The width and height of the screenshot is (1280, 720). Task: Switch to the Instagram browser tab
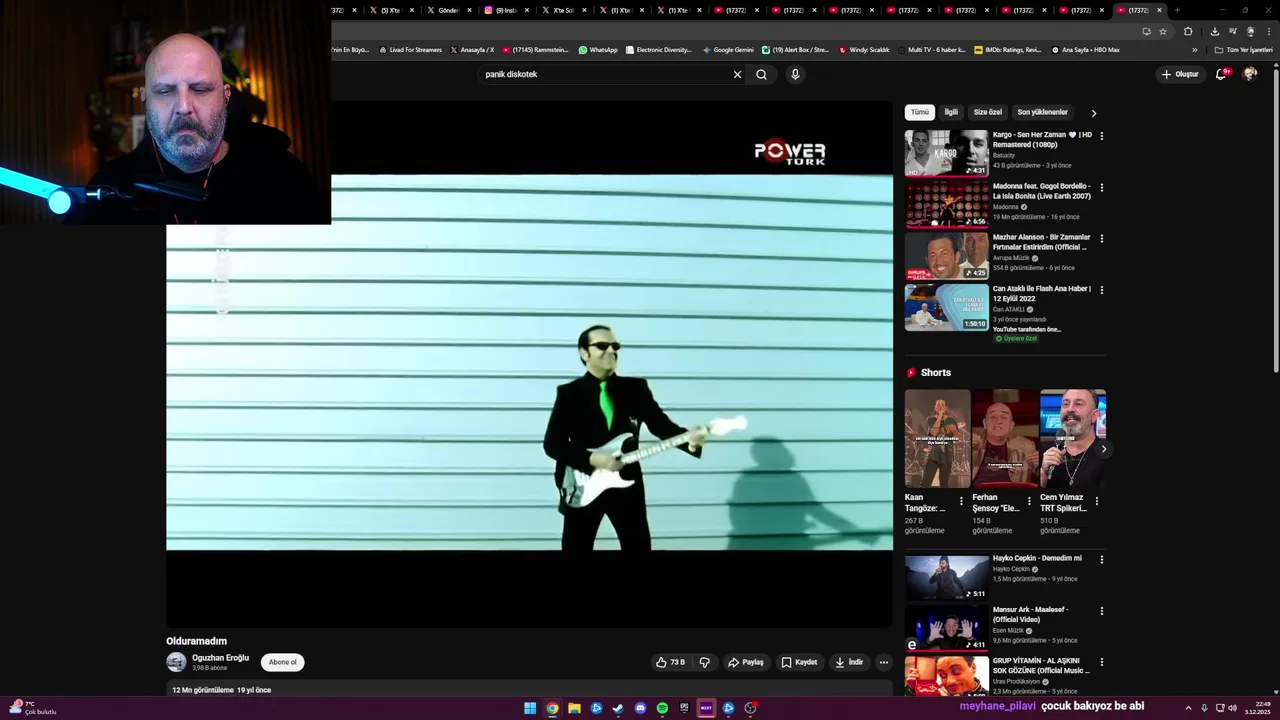tap(507, 10)
